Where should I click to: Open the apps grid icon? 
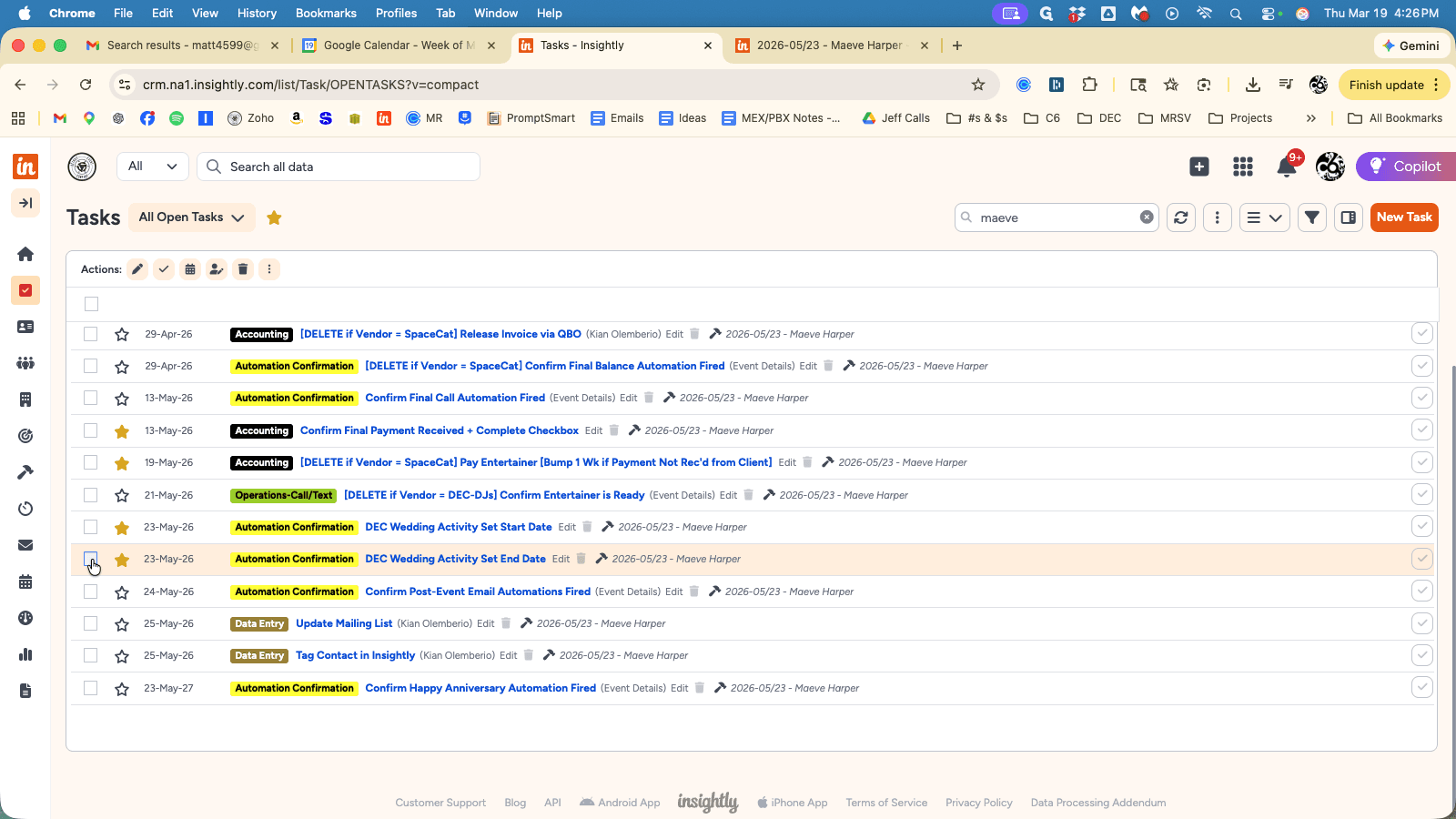[x=1243, y=167]
